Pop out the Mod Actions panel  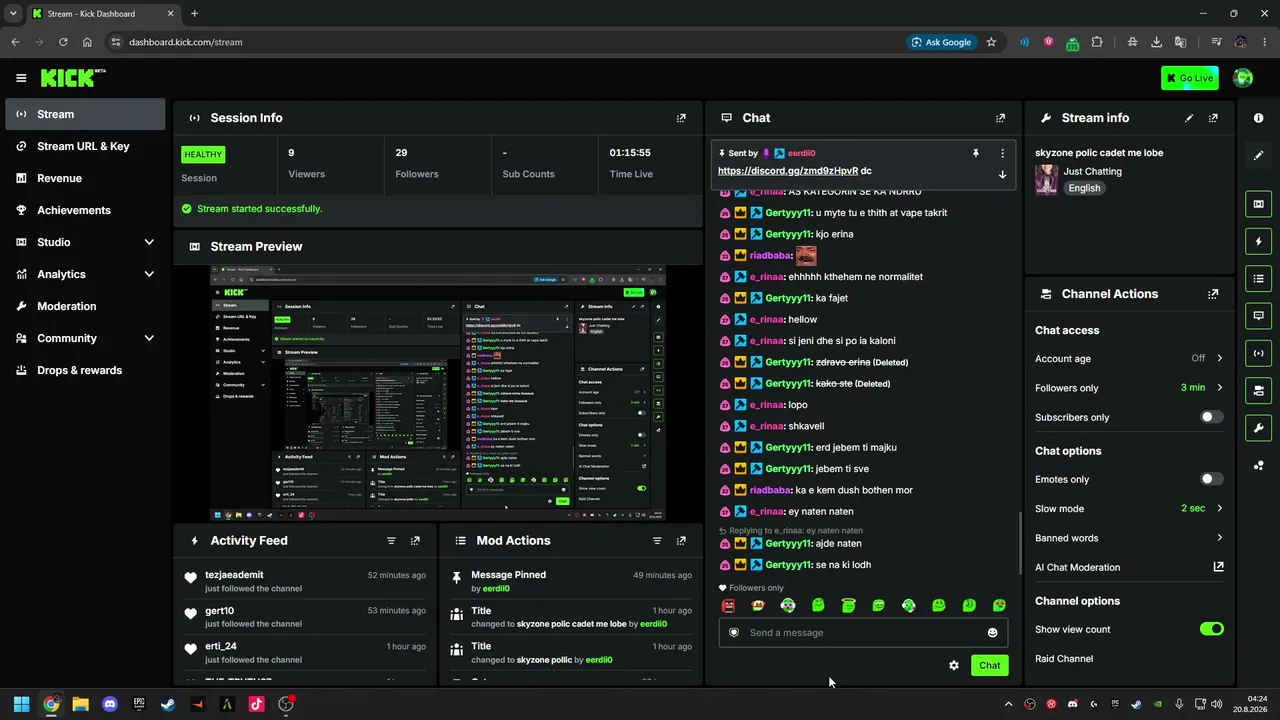(681, 541)
